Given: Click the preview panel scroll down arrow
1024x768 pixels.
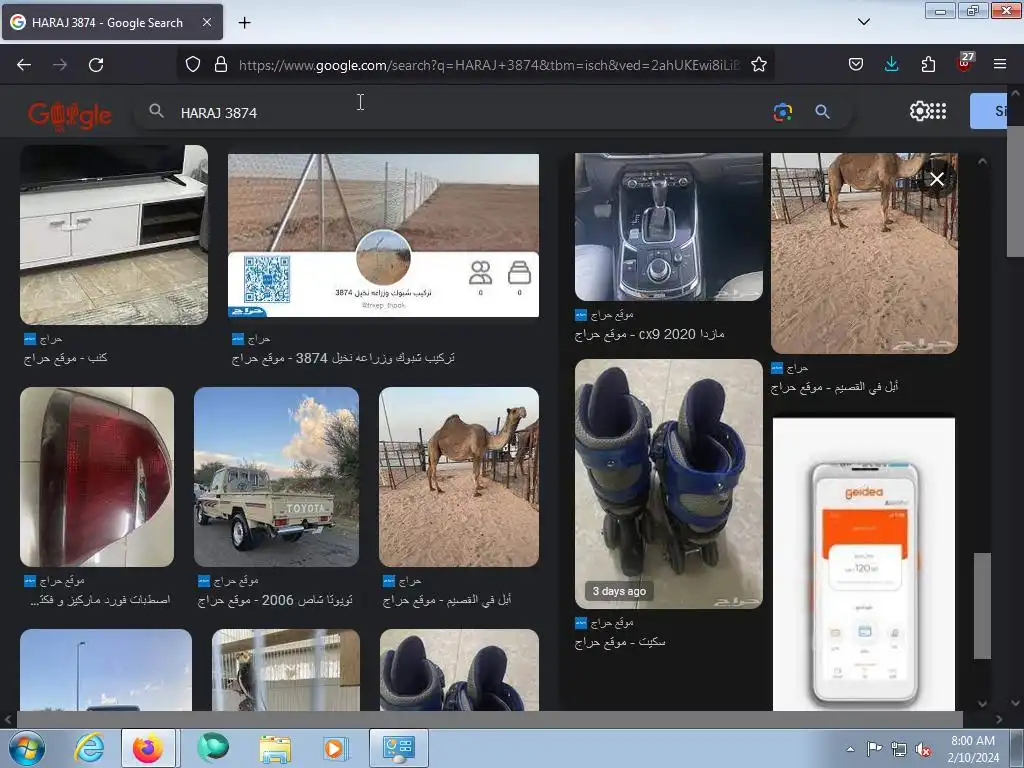Looking at the screenshot, I should click(x=982, y=703).
